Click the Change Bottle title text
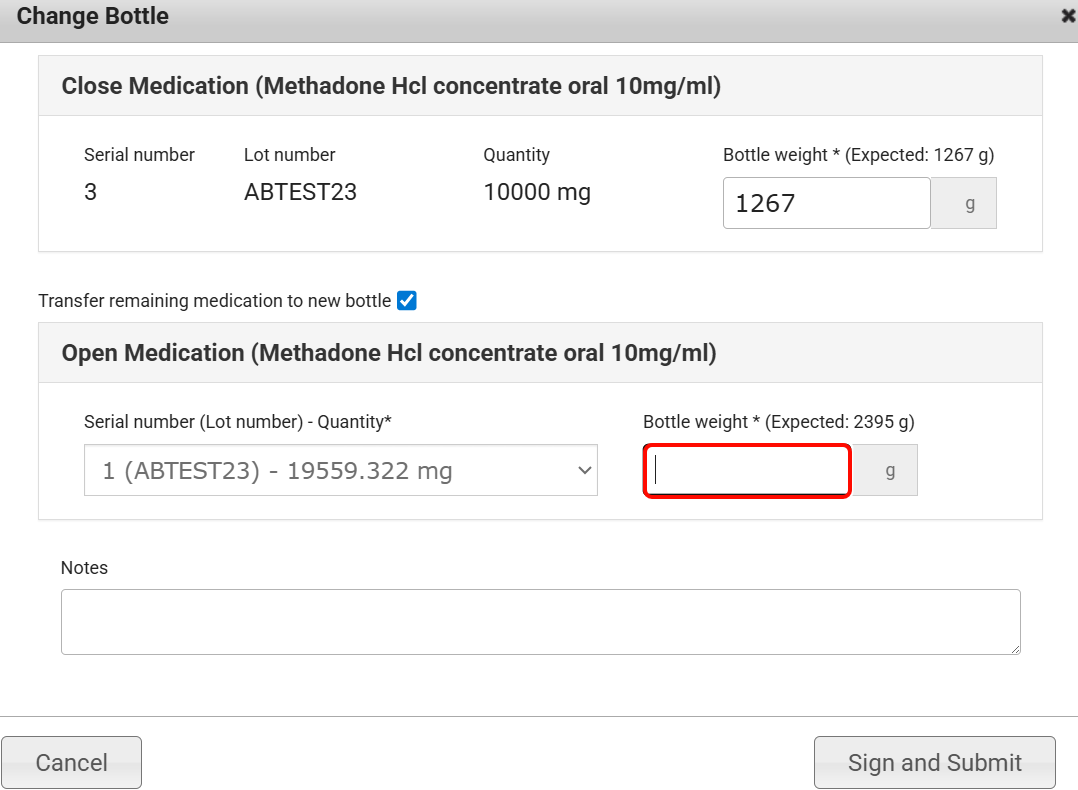 pos(93,17)
